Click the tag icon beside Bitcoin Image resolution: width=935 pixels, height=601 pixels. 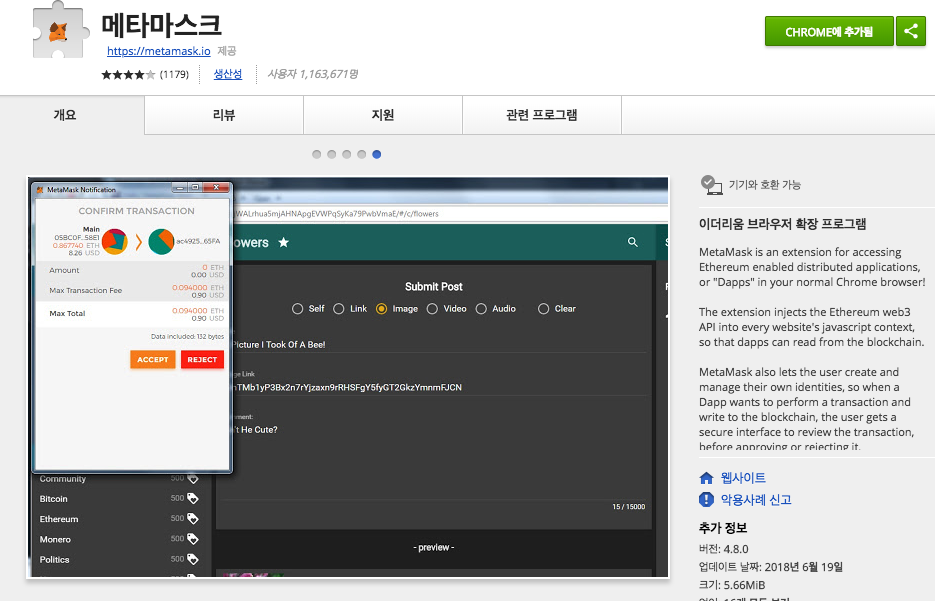[193, 498]
